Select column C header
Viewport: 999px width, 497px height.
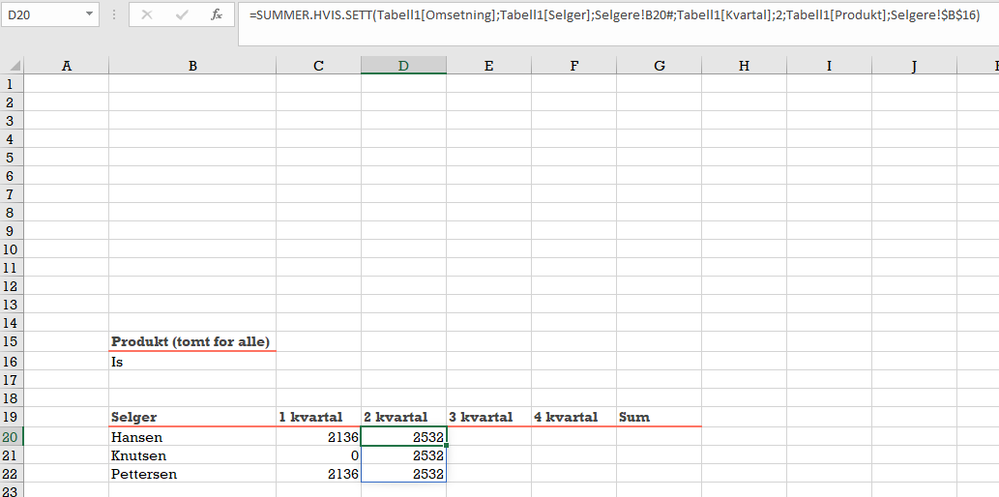tap(319, 66)
